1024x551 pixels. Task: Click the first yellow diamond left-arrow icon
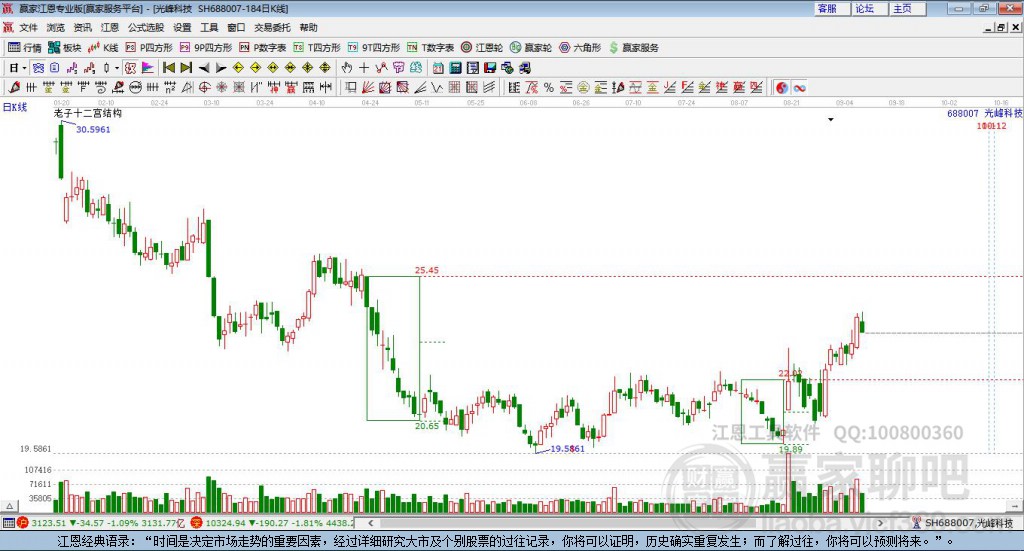[238, 68]
